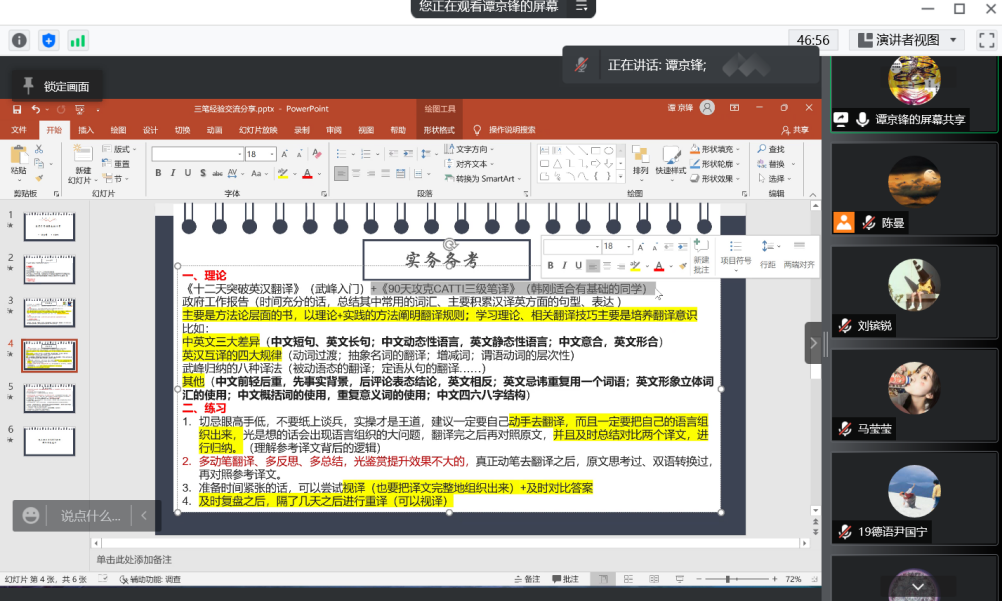Click 新建批注 in the floating mini toolbar
The image size is (1002, 601).
[x=701, y=256]
